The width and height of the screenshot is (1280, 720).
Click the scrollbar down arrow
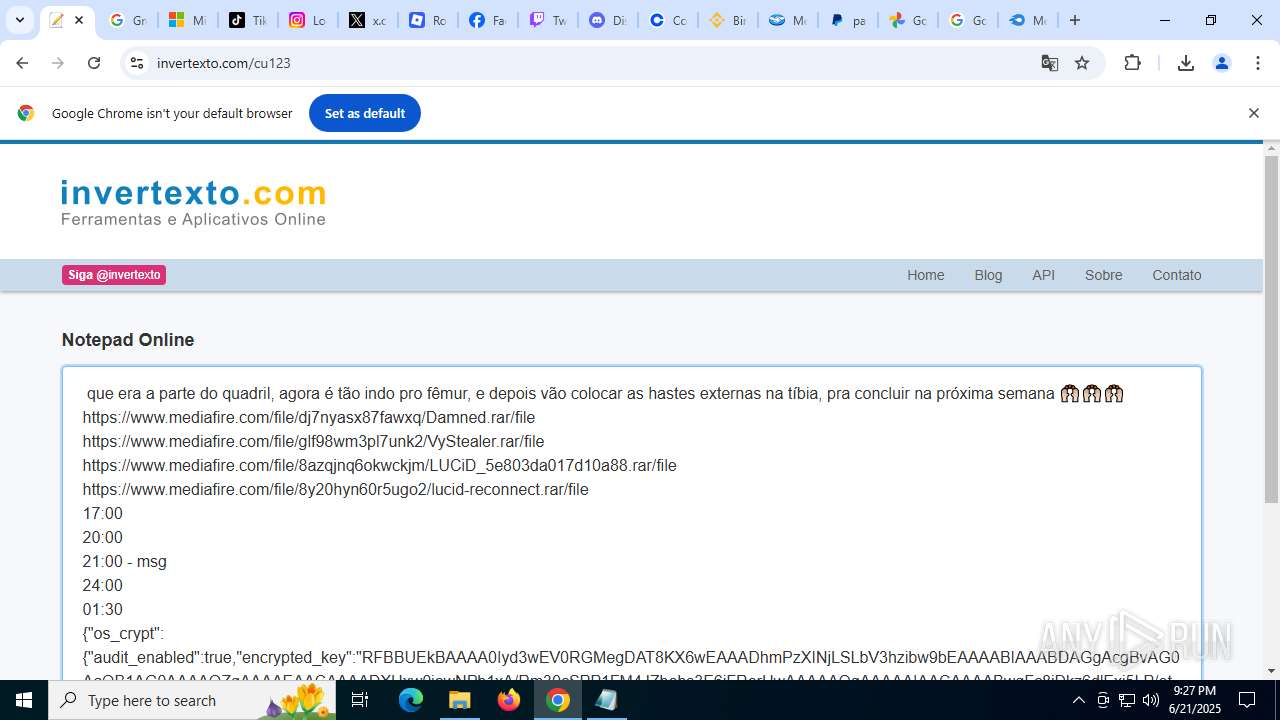1271,671
